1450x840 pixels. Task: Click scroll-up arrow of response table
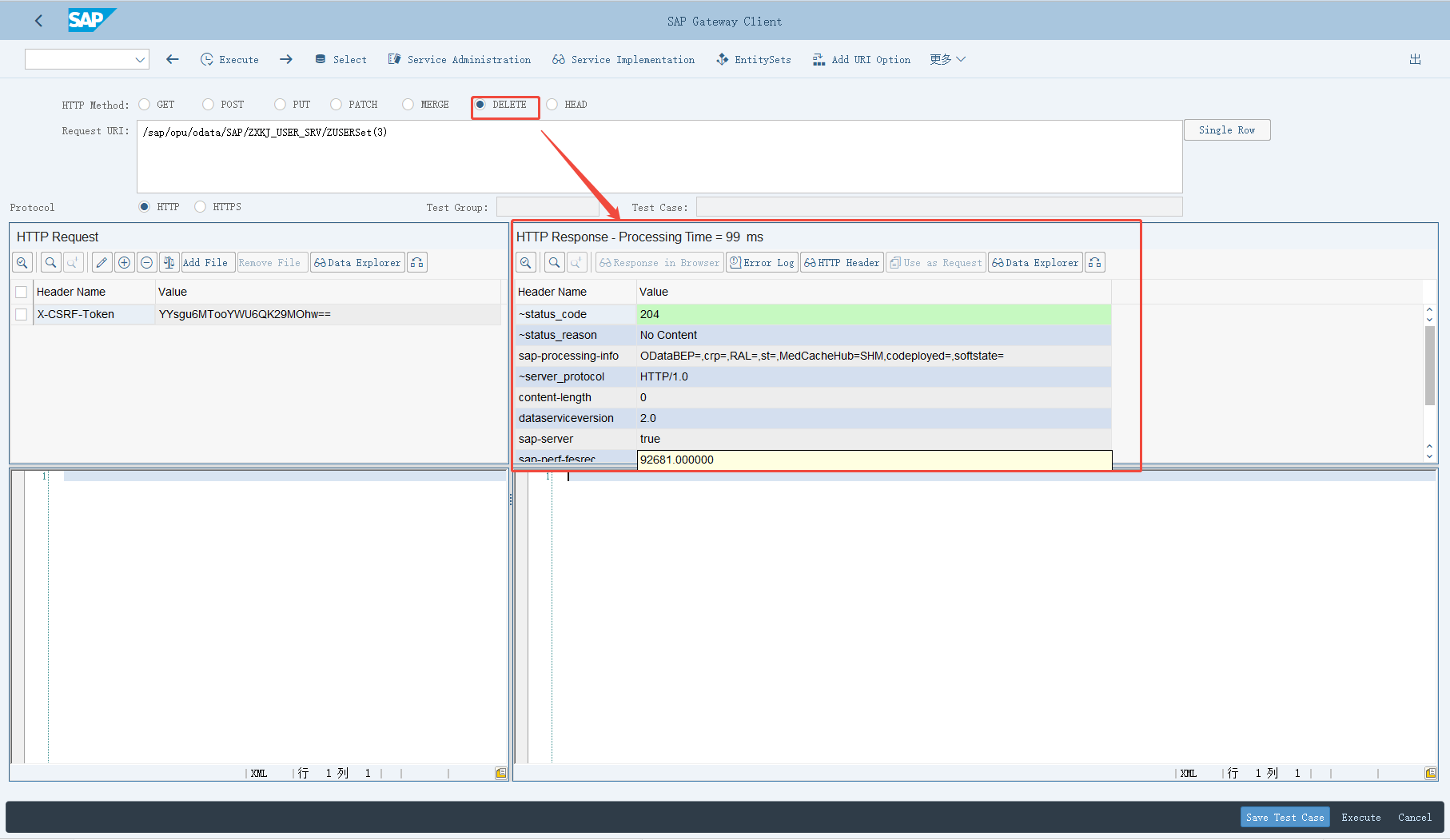point(1429,309)
